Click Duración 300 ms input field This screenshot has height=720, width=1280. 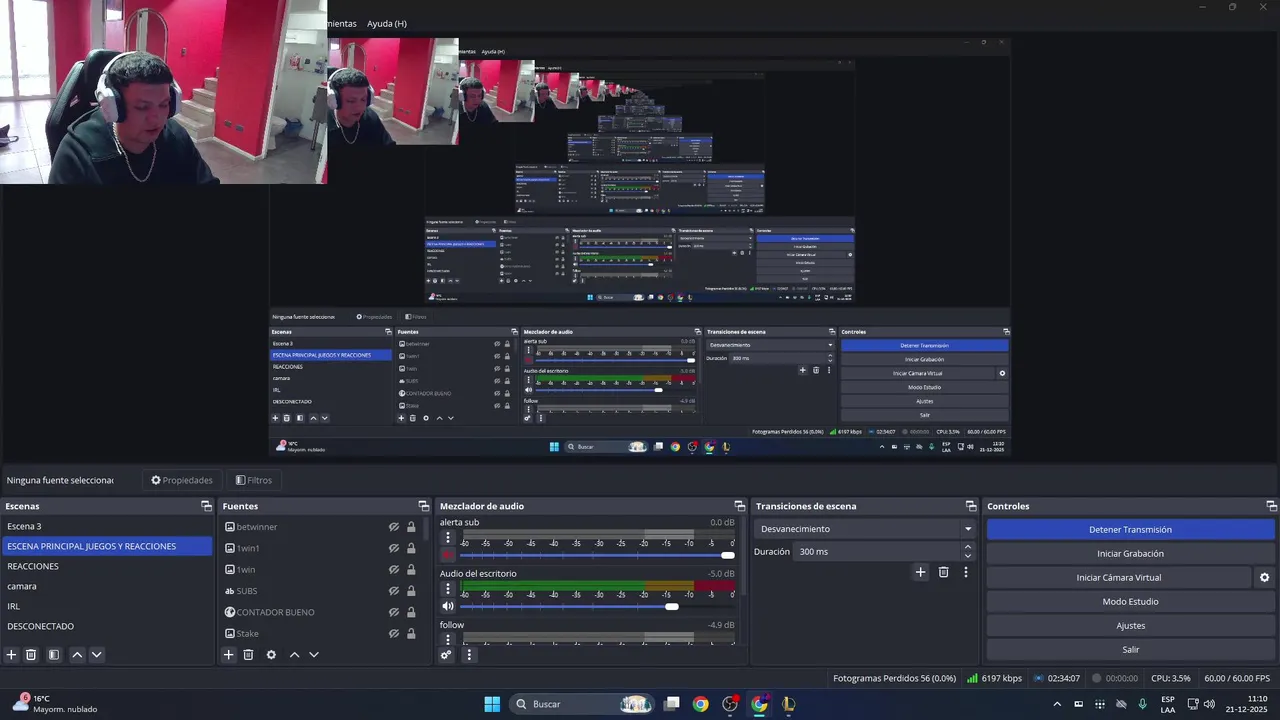coord(878,552)
